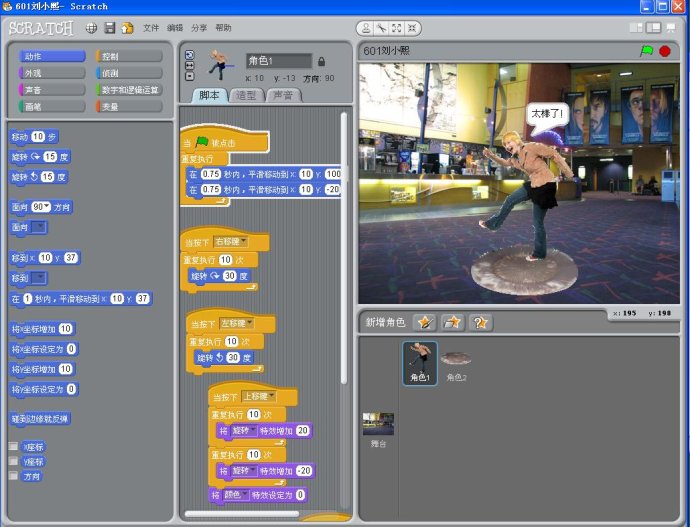The height and width of the screenshot is (527, 690).
Task: Select the shrink sprite tool
Action: [412, 29]
